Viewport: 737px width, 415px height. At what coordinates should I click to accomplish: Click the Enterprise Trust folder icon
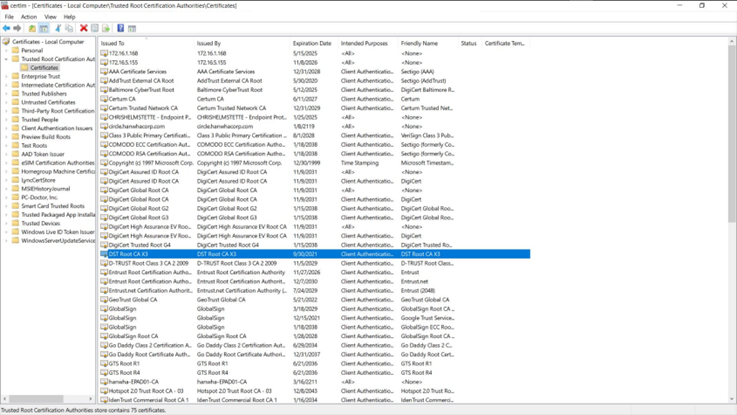[16, 76]
